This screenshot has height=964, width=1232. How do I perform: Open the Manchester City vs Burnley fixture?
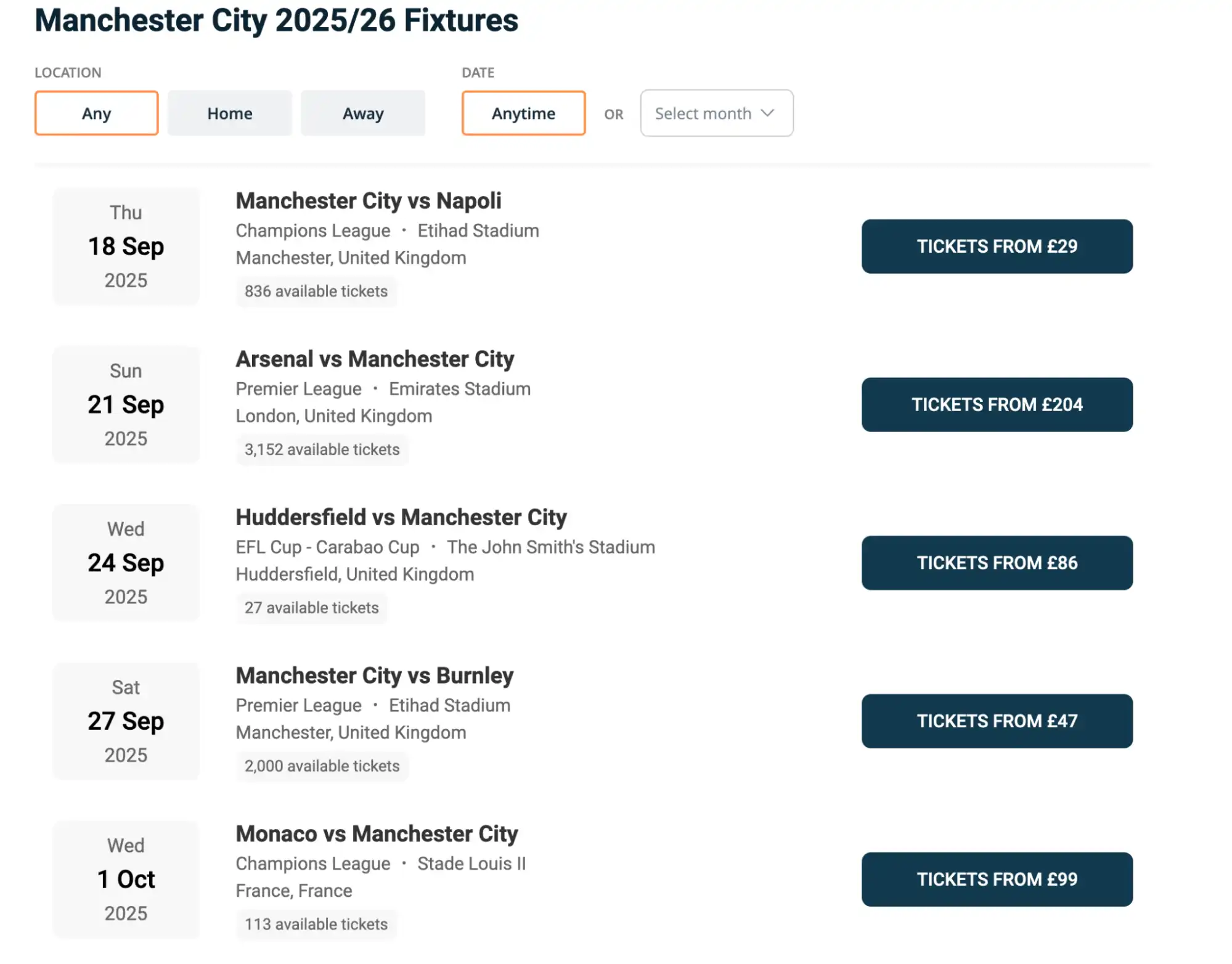click(x=373, y=675)
